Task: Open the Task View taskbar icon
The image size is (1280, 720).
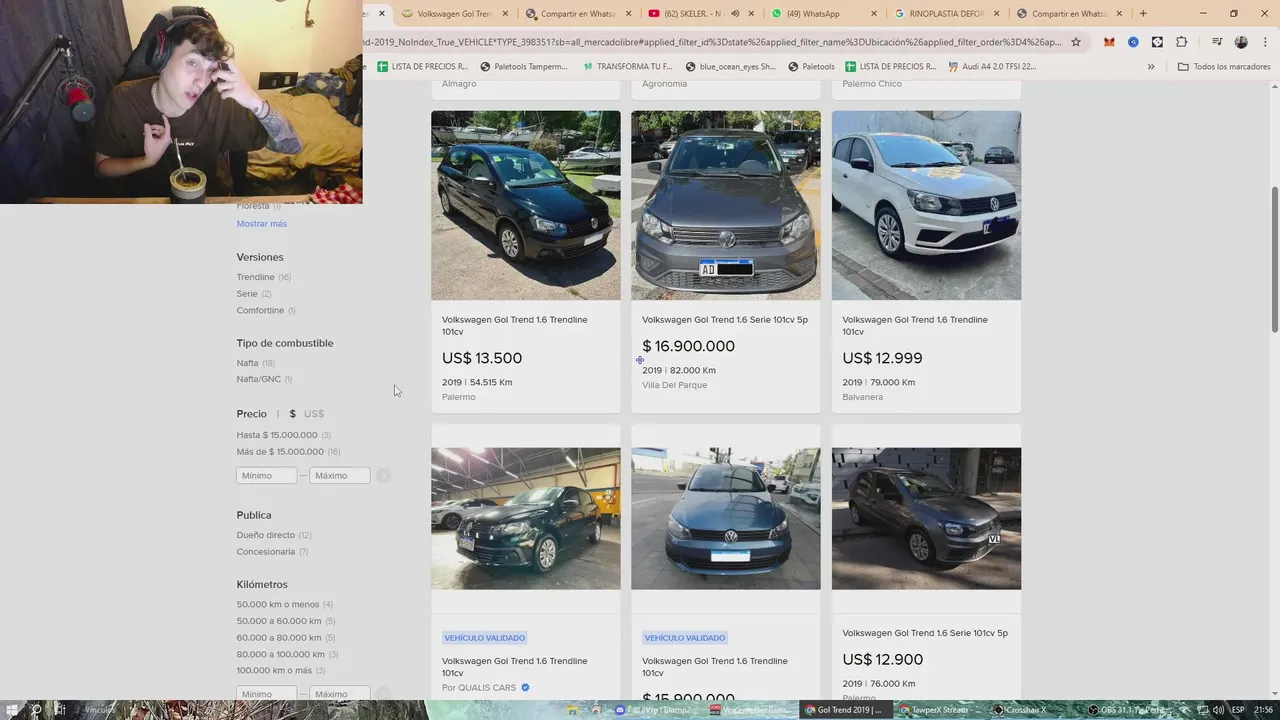Action: click(60, 710)
